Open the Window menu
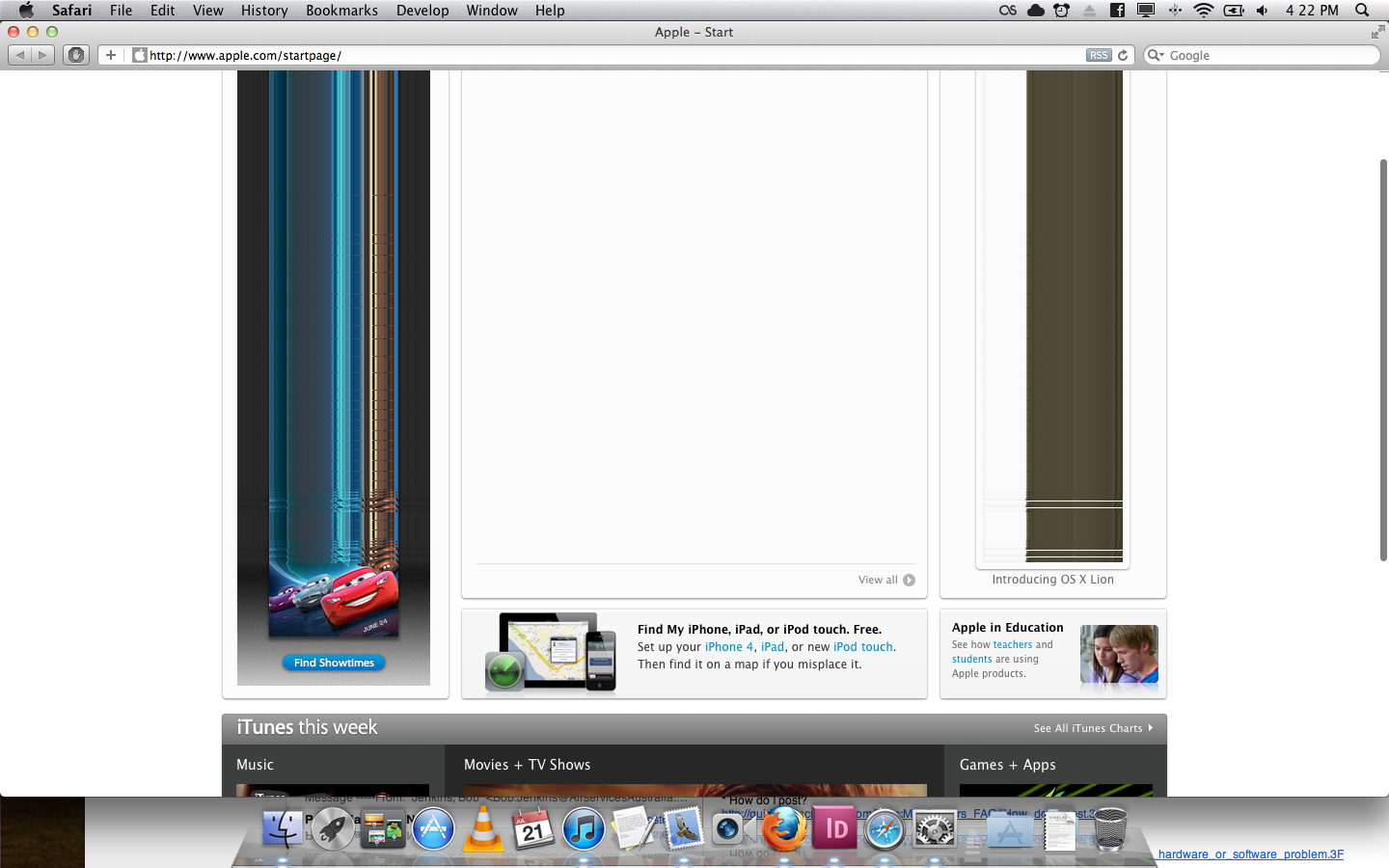The height and width of the screenshot is (868, 1389). click(x=492, y=10)
